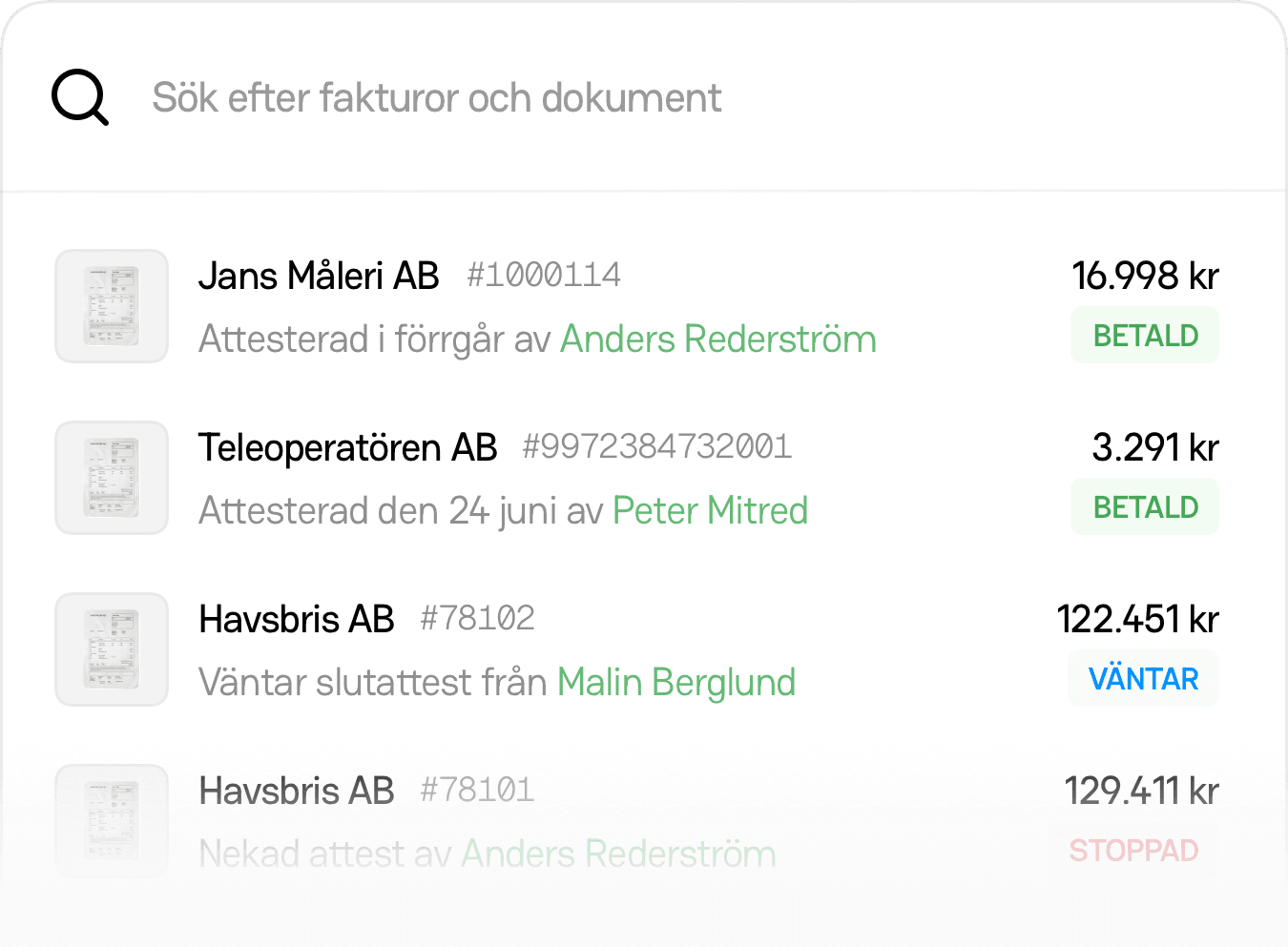Toggle the BETALD status for Teleoperatören AB

coord(1144,506)
